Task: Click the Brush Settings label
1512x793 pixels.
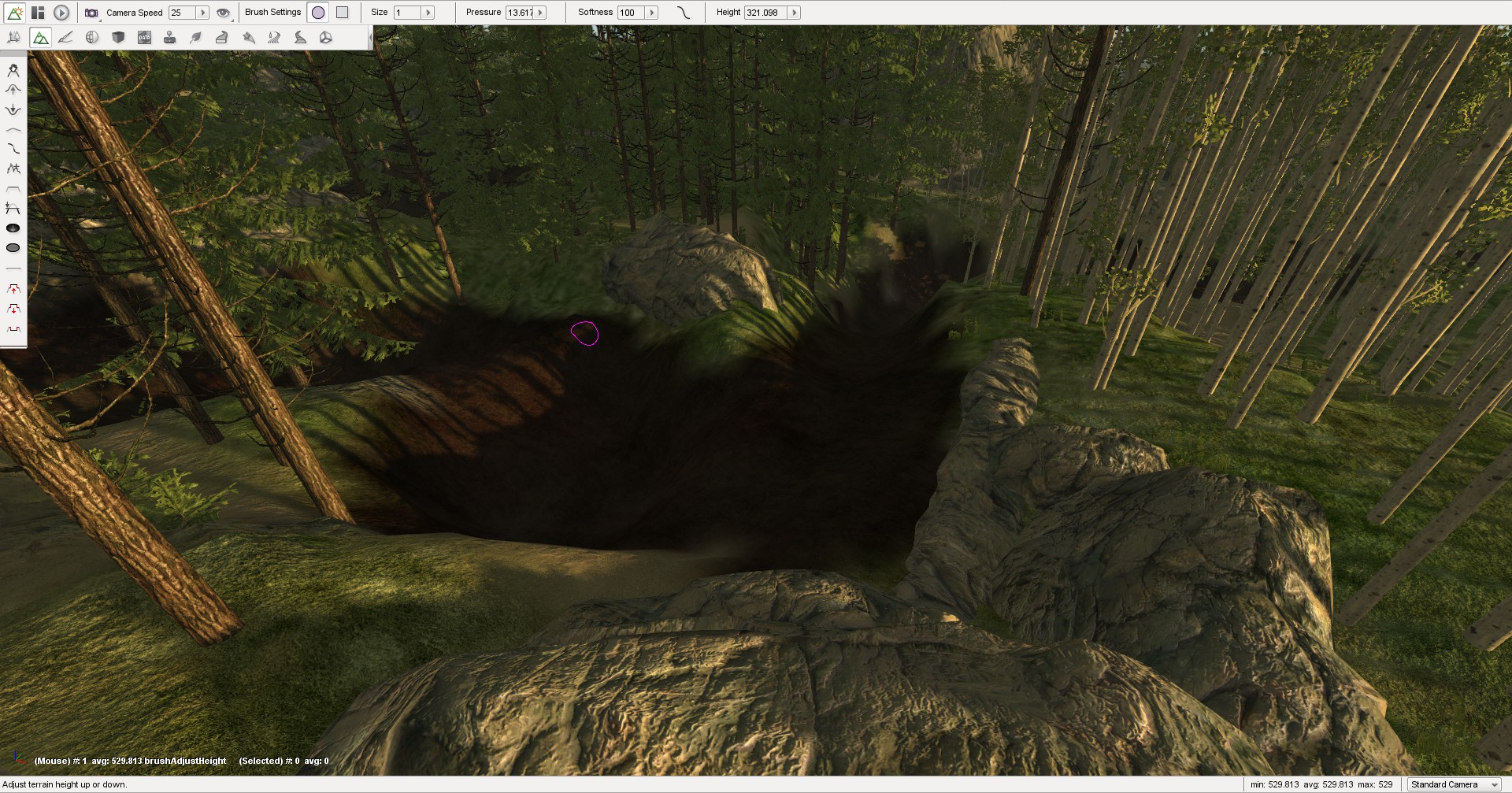Action: pyautogui.click(x=272, y=13)
